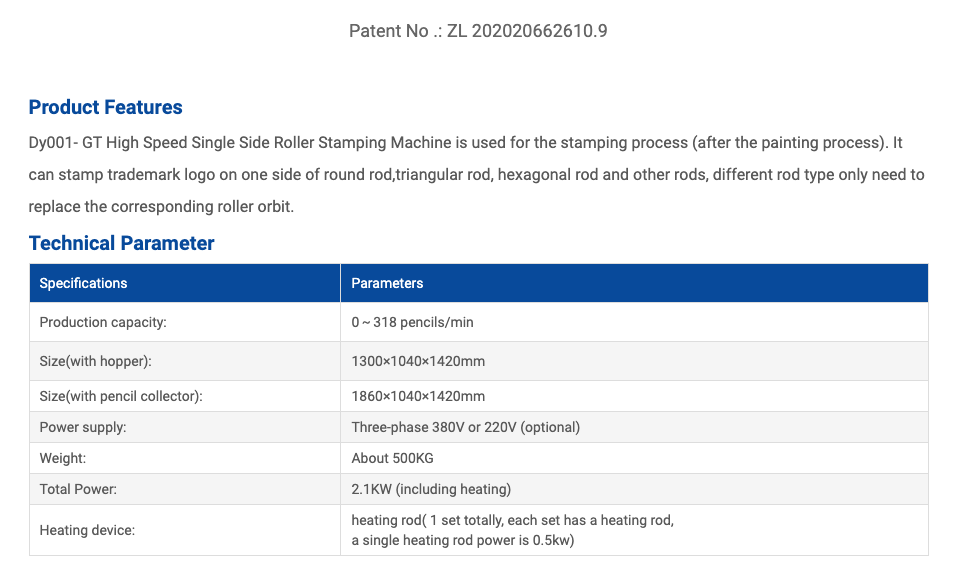This screenshot has height=577, width=957.
Task: Click the Dy001-GT product description paragraph
Action: (477, 175)
